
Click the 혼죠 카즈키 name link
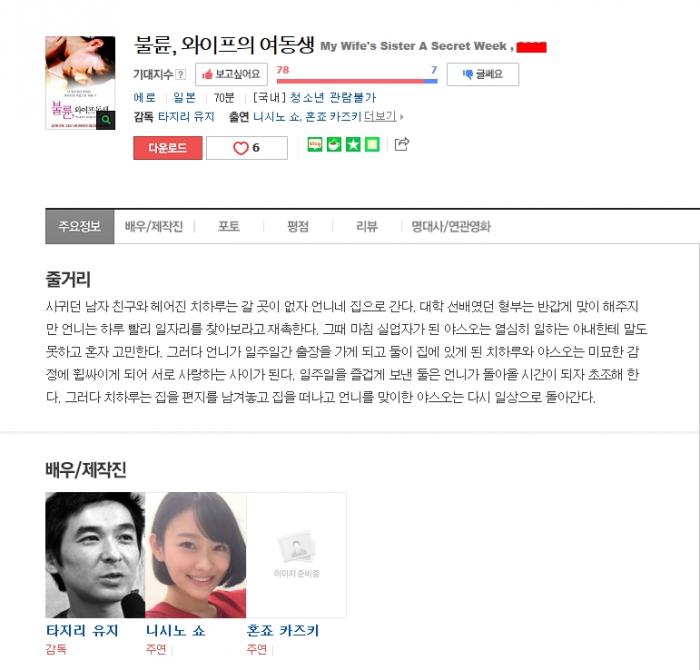point(283,631)
